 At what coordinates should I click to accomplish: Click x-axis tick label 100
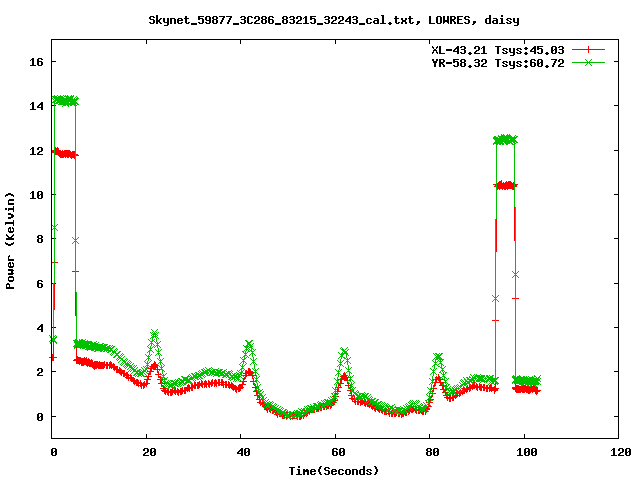click(527, 452)
